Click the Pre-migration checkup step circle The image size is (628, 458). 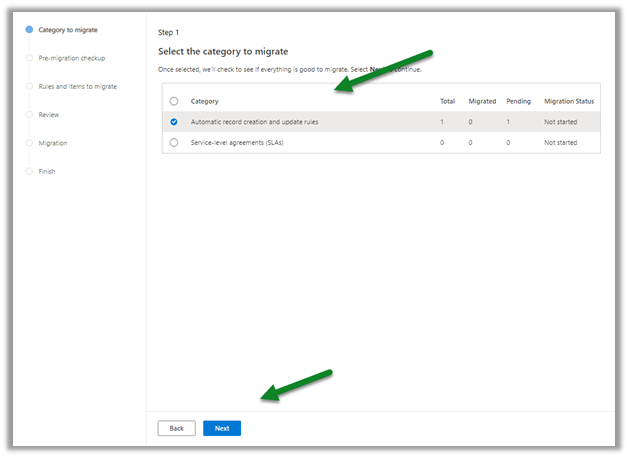pos(29,58)
